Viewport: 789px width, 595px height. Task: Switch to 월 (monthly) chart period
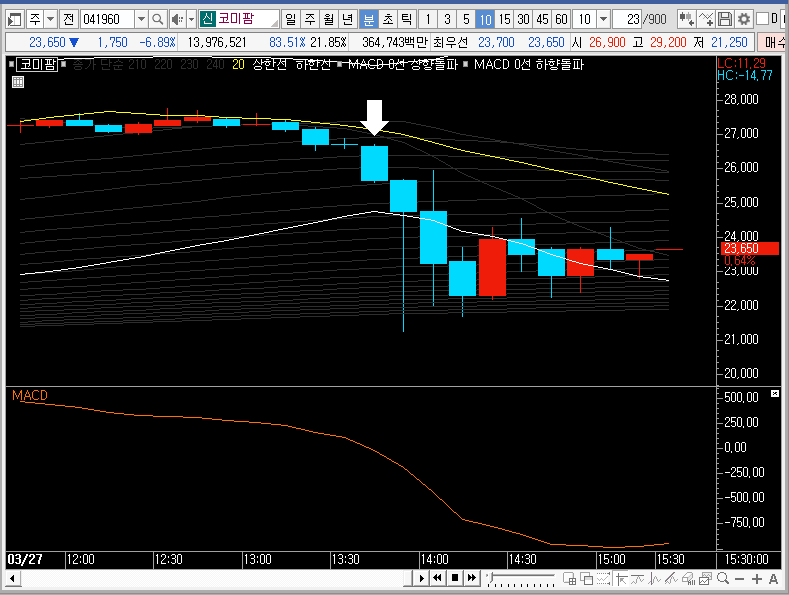pyautogui.click(x=329, y=20)
